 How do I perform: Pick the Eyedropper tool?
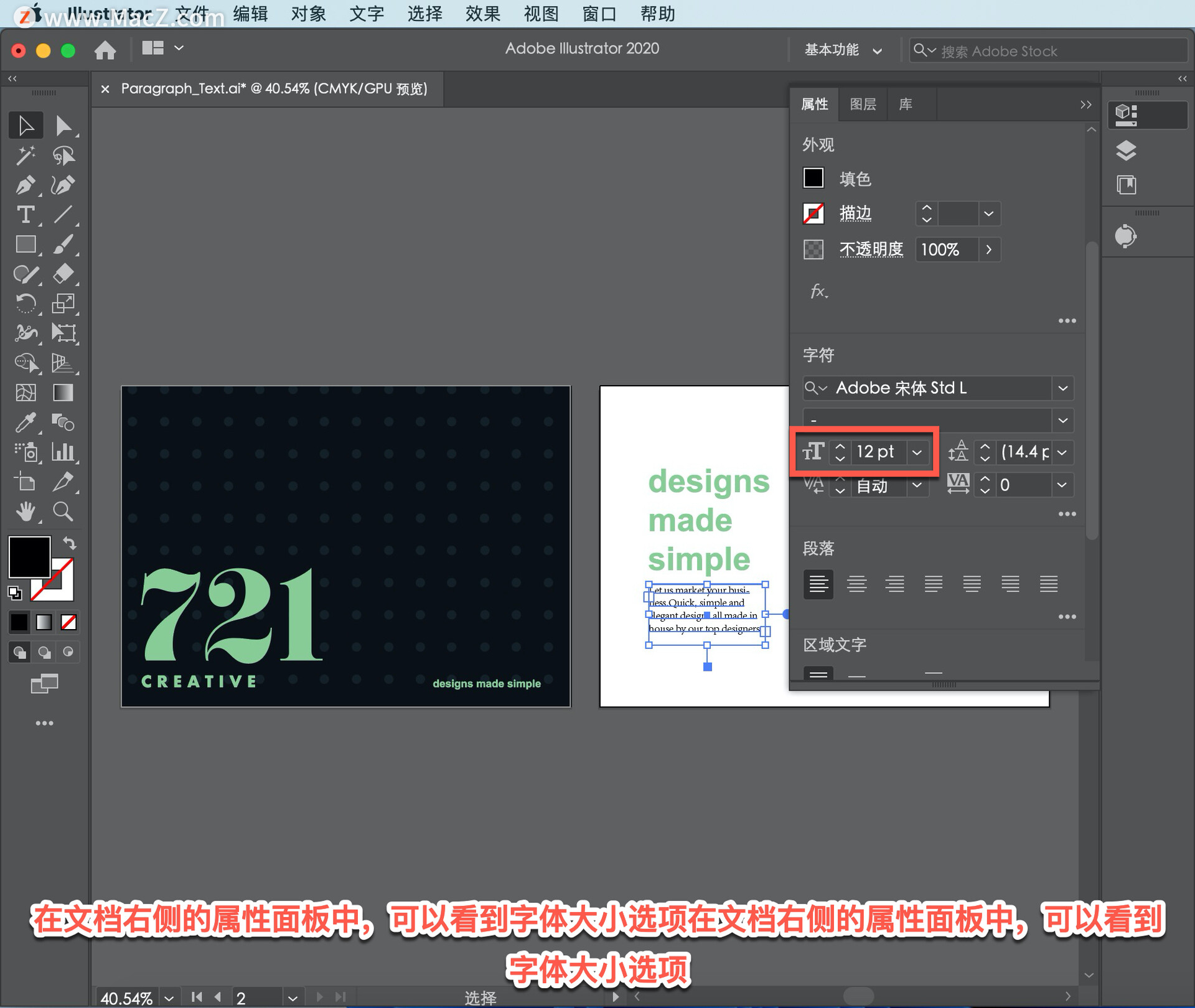26,422
